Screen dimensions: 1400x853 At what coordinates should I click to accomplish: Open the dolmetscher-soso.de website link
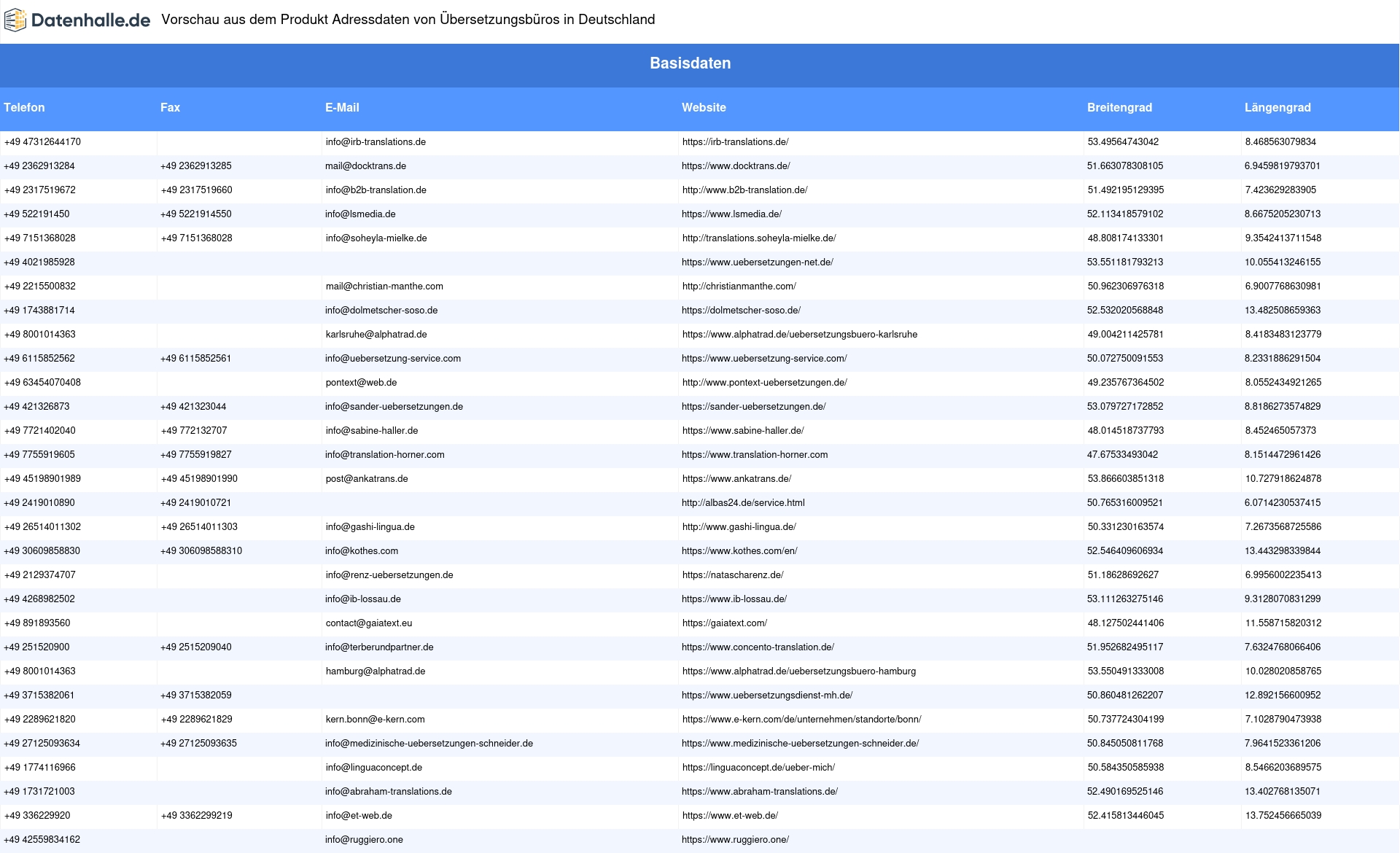coord(741,311)
